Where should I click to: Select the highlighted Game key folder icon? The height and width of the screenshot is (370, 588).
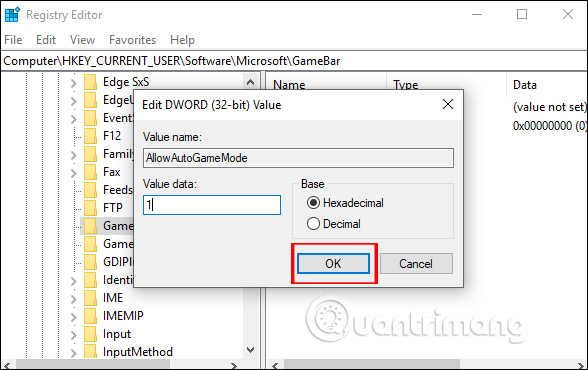tap(90, 226)
